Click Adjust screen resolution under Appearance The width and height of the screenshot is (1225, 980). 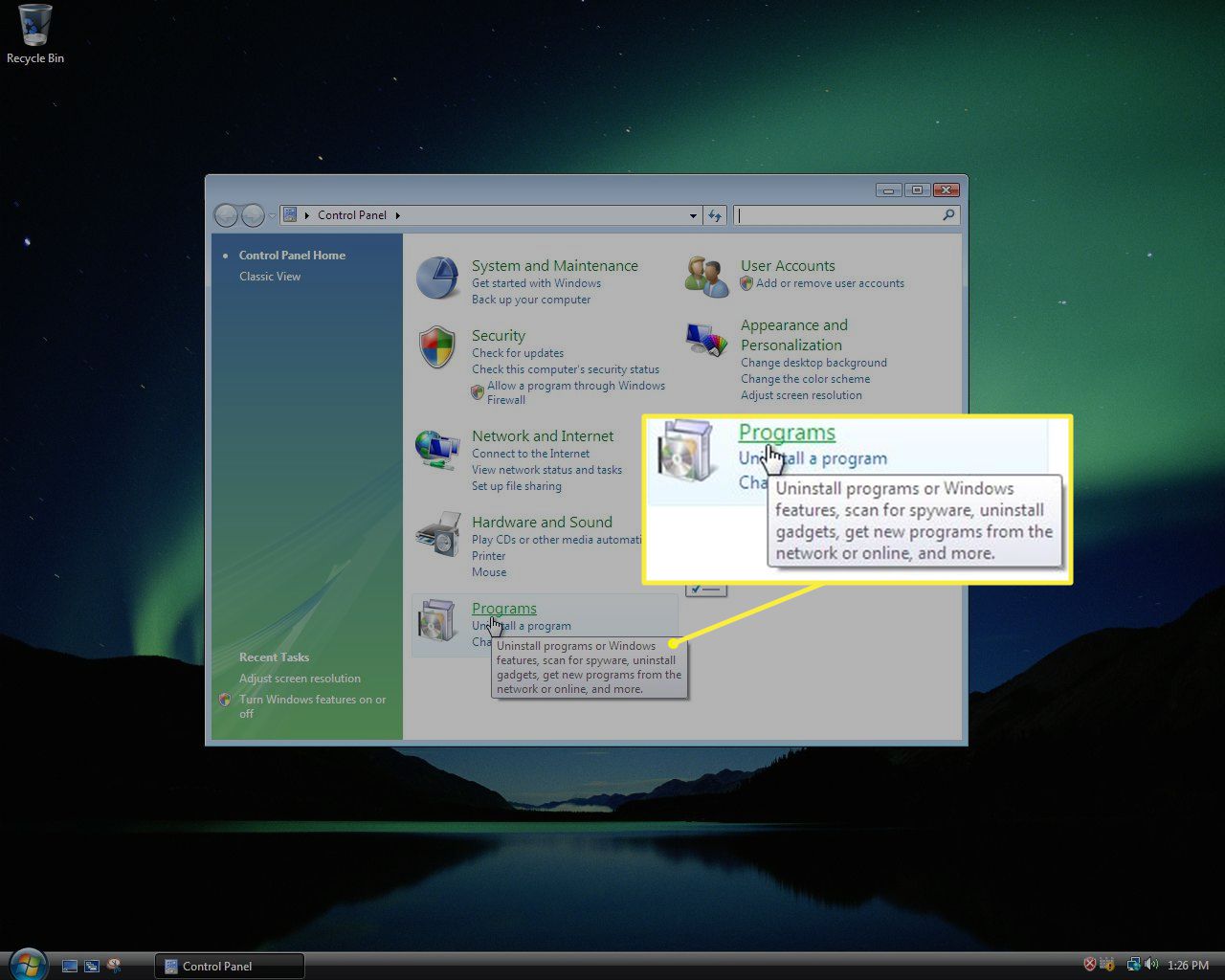801,395
